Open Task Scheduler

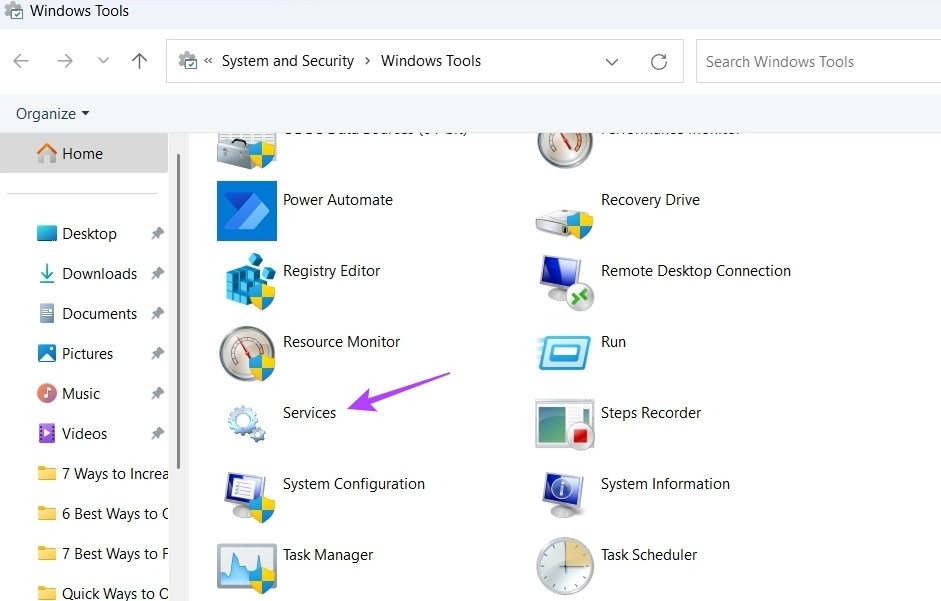[649, 554]
